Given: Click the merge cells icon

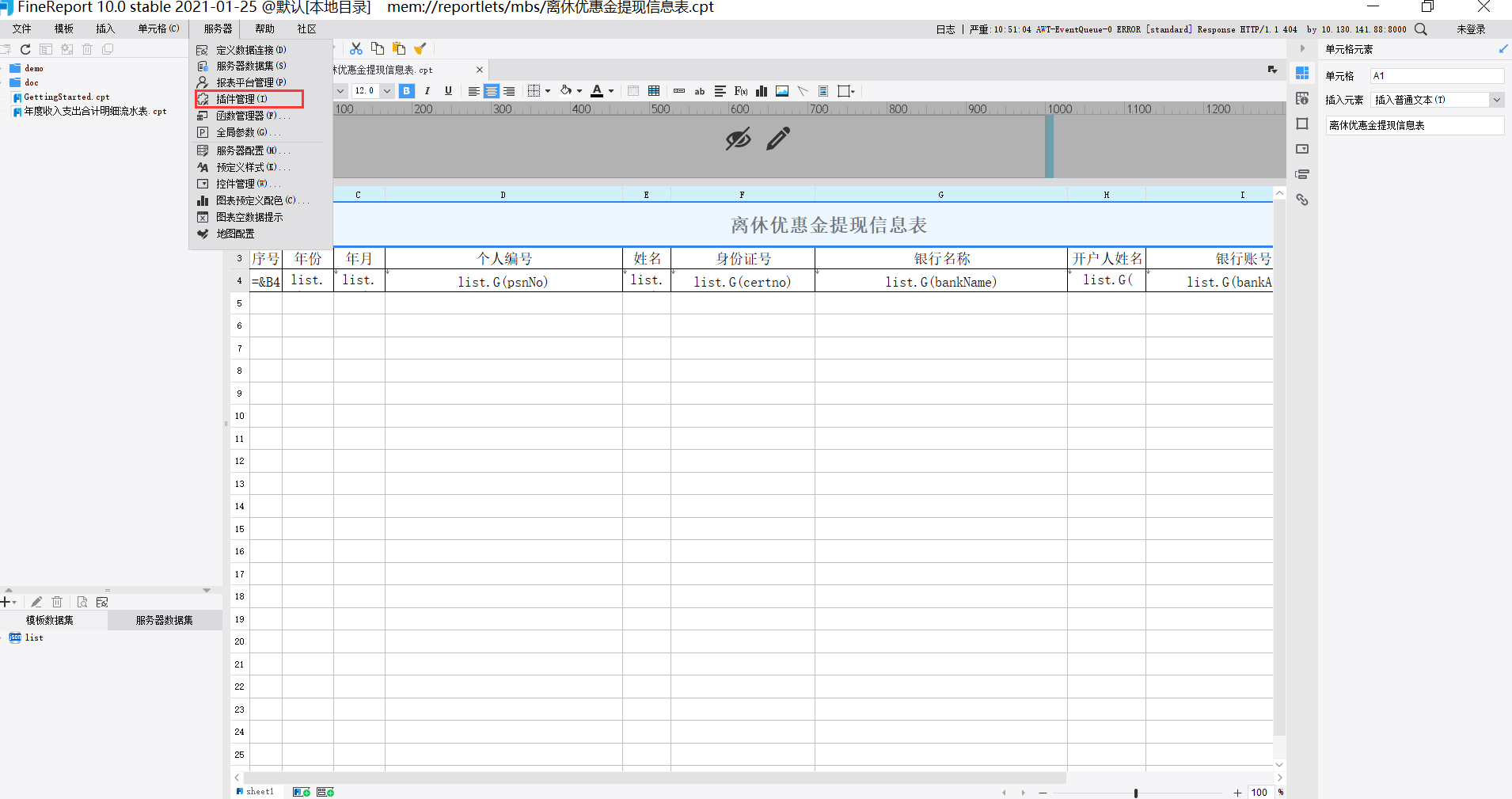Looking at the screenshot, I should coord(633,91).
